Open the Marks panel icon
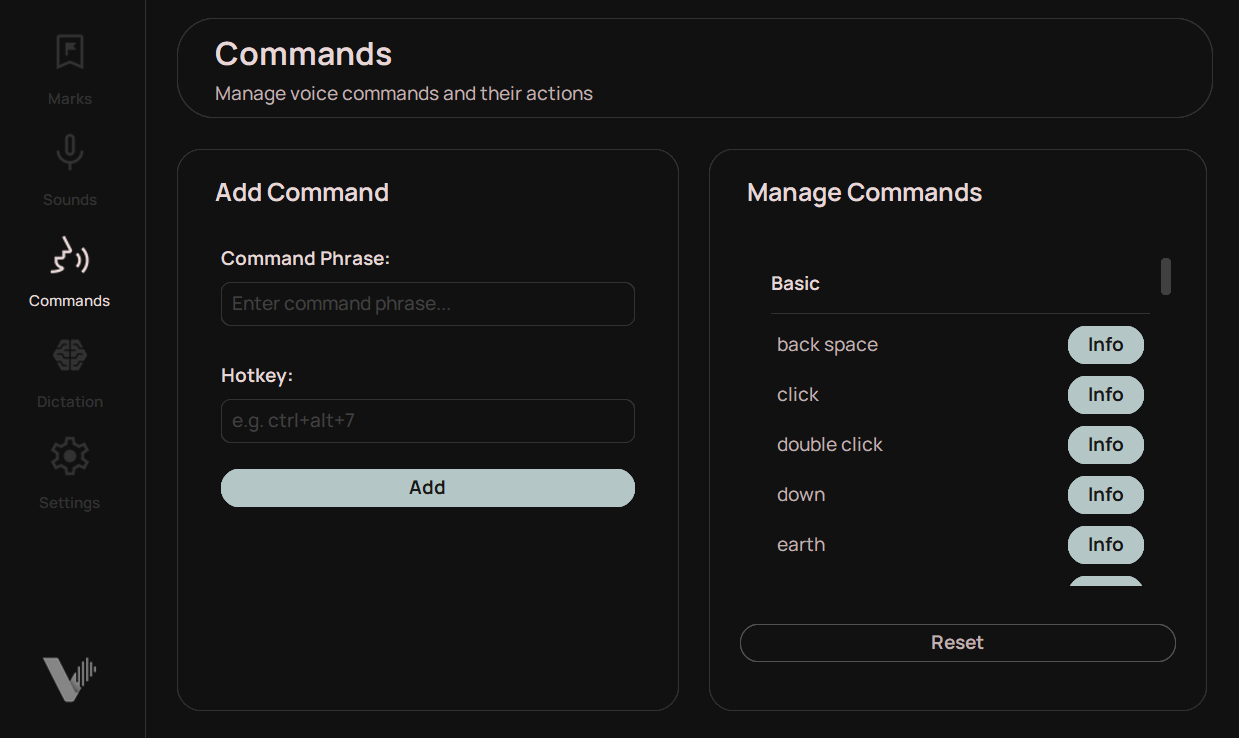Screen dimensions: 1239x738 point(69,52)
